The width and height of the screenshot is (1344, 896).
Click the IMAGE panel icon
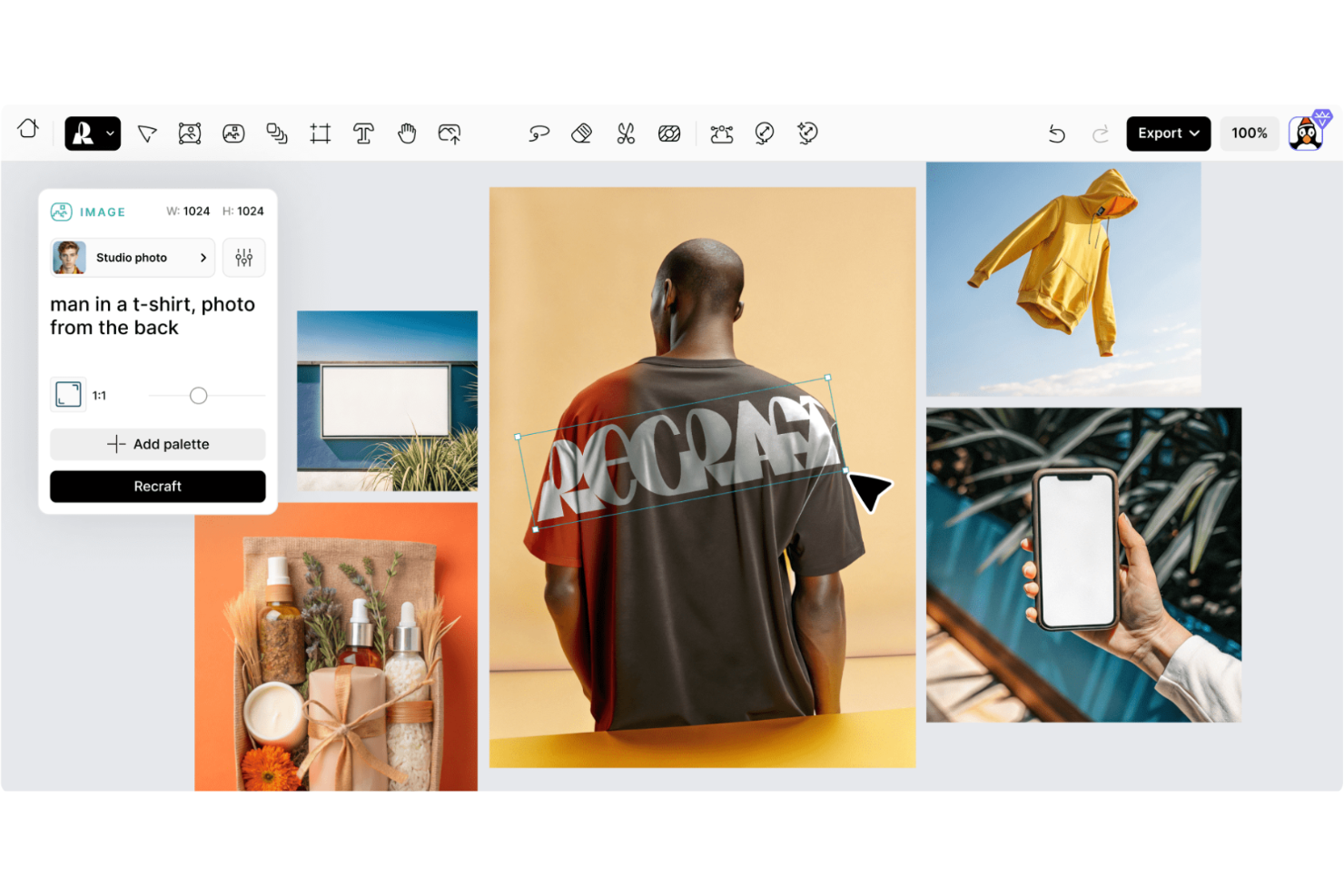(61, 212)
